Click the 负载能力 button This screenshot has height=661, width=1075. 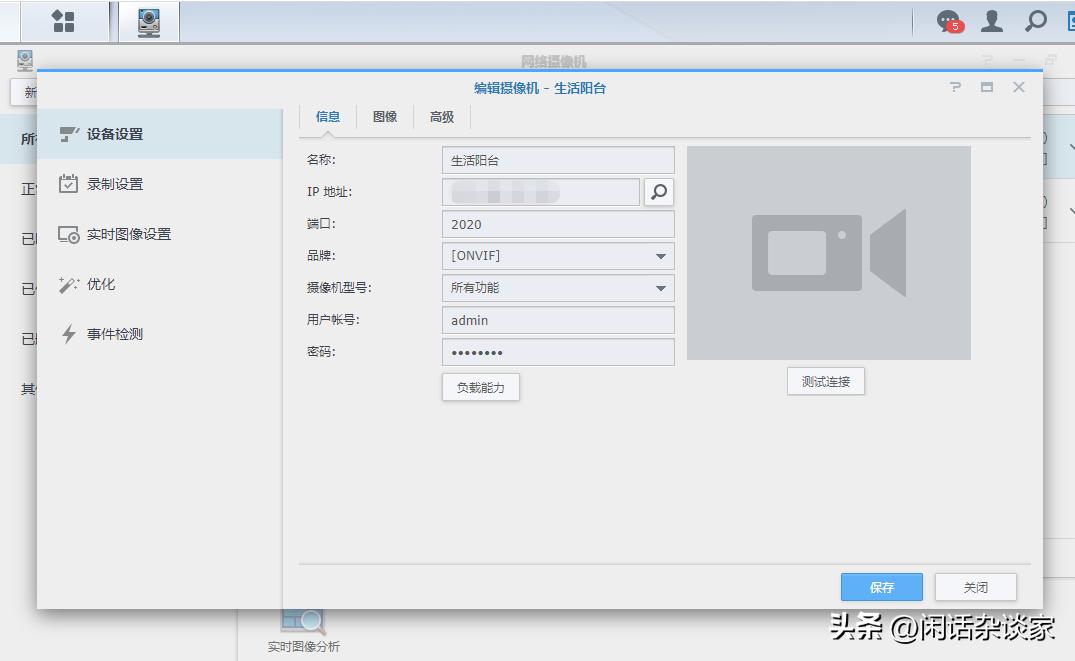point(480,387)
